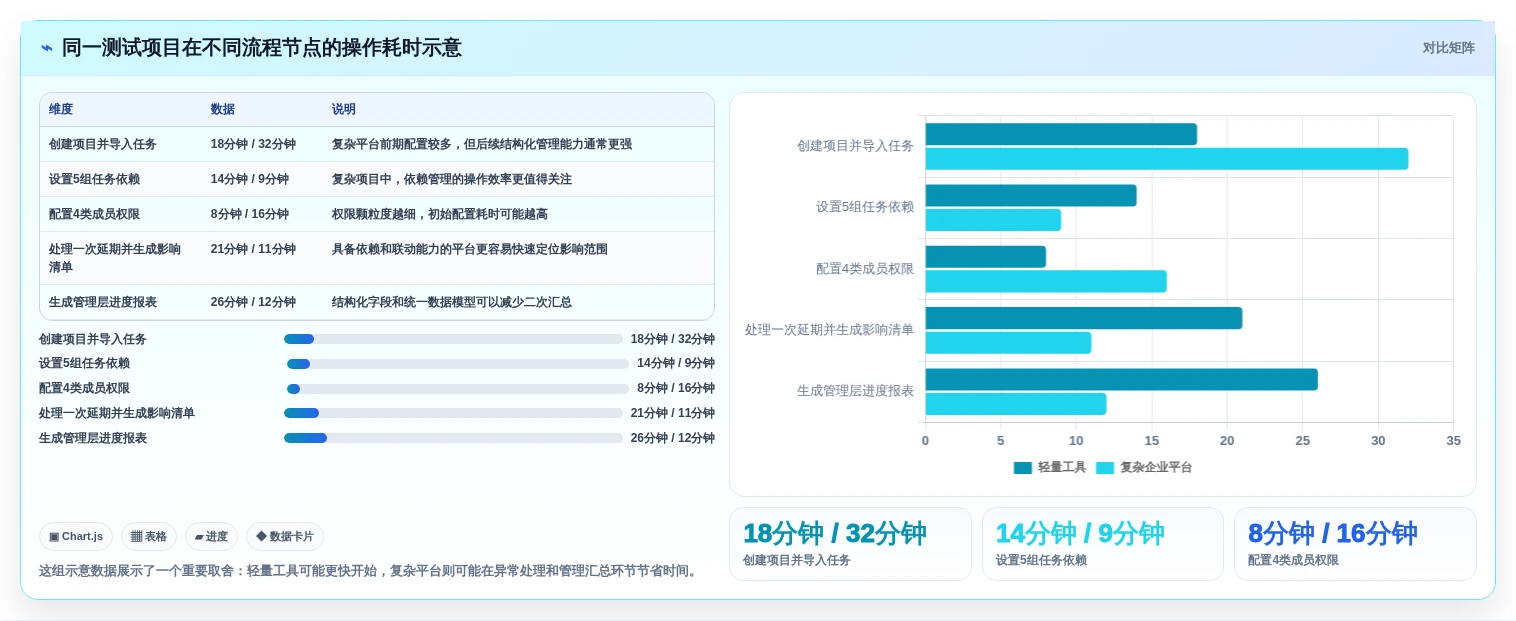Image resolution: width=1516 pixels, height=621 pixels.
Task: Click the 维度 column header
Action: click(x=61, y=110)
